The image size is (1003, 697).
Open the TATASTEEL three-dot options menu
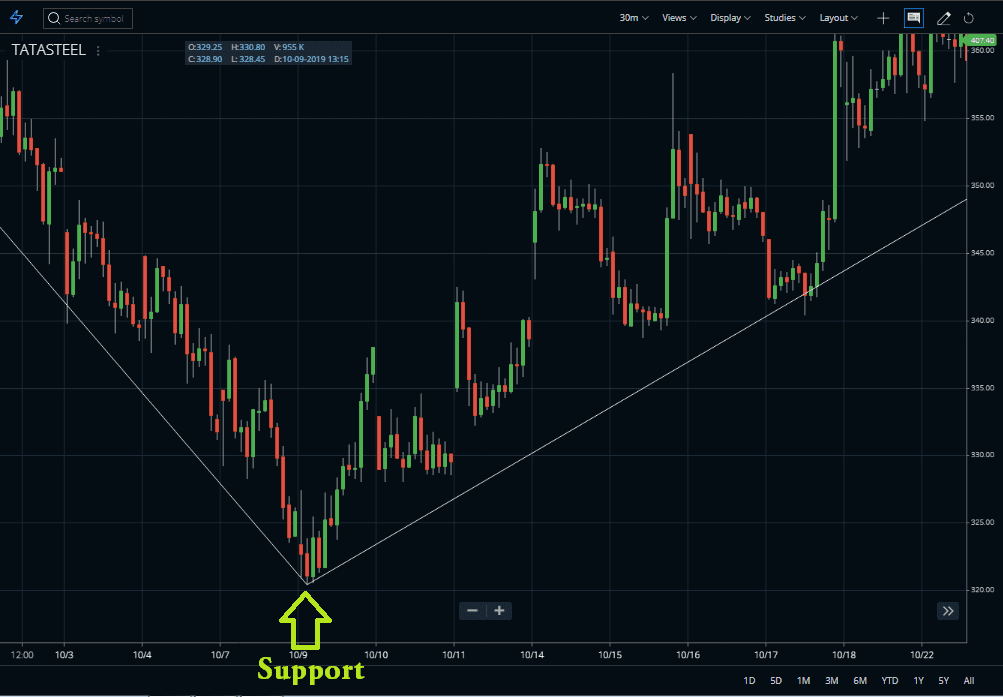pos(98,51)
